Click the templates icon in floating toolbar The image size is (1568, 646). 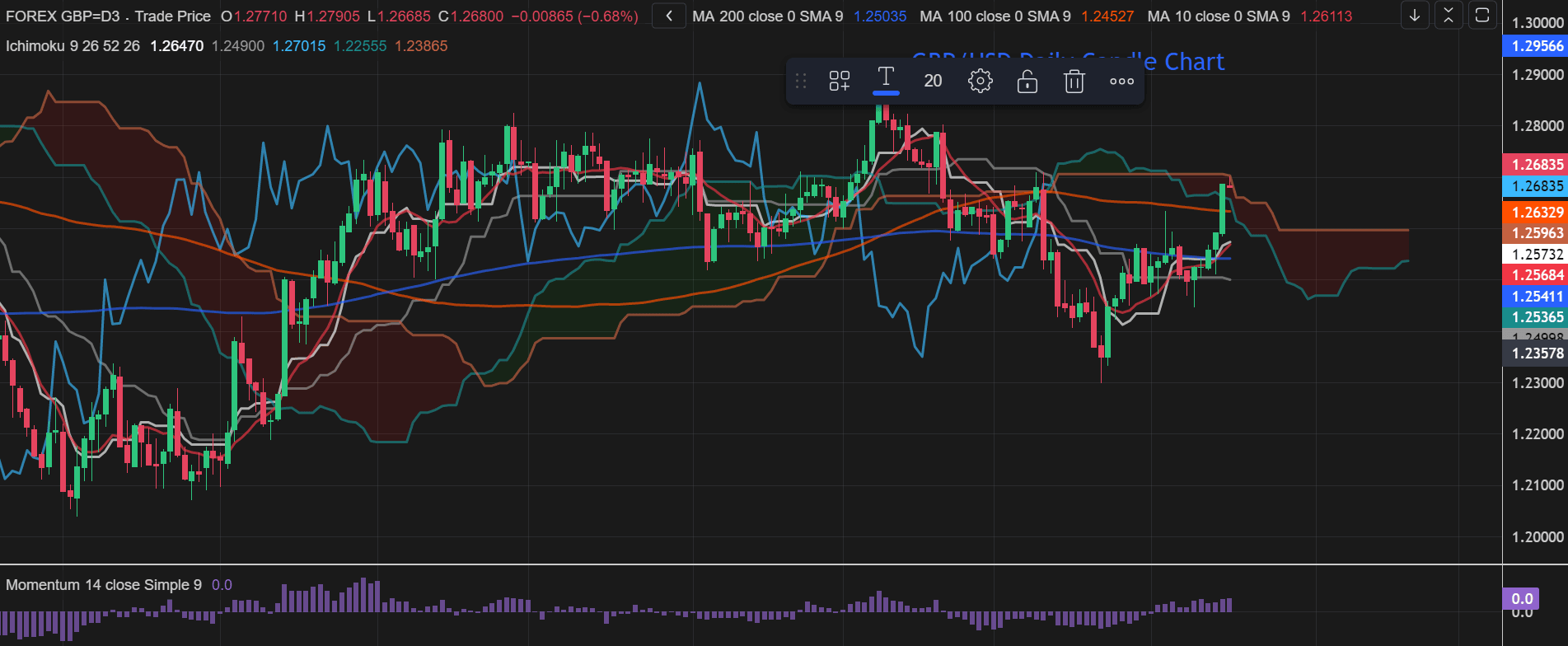click(839, 81)
